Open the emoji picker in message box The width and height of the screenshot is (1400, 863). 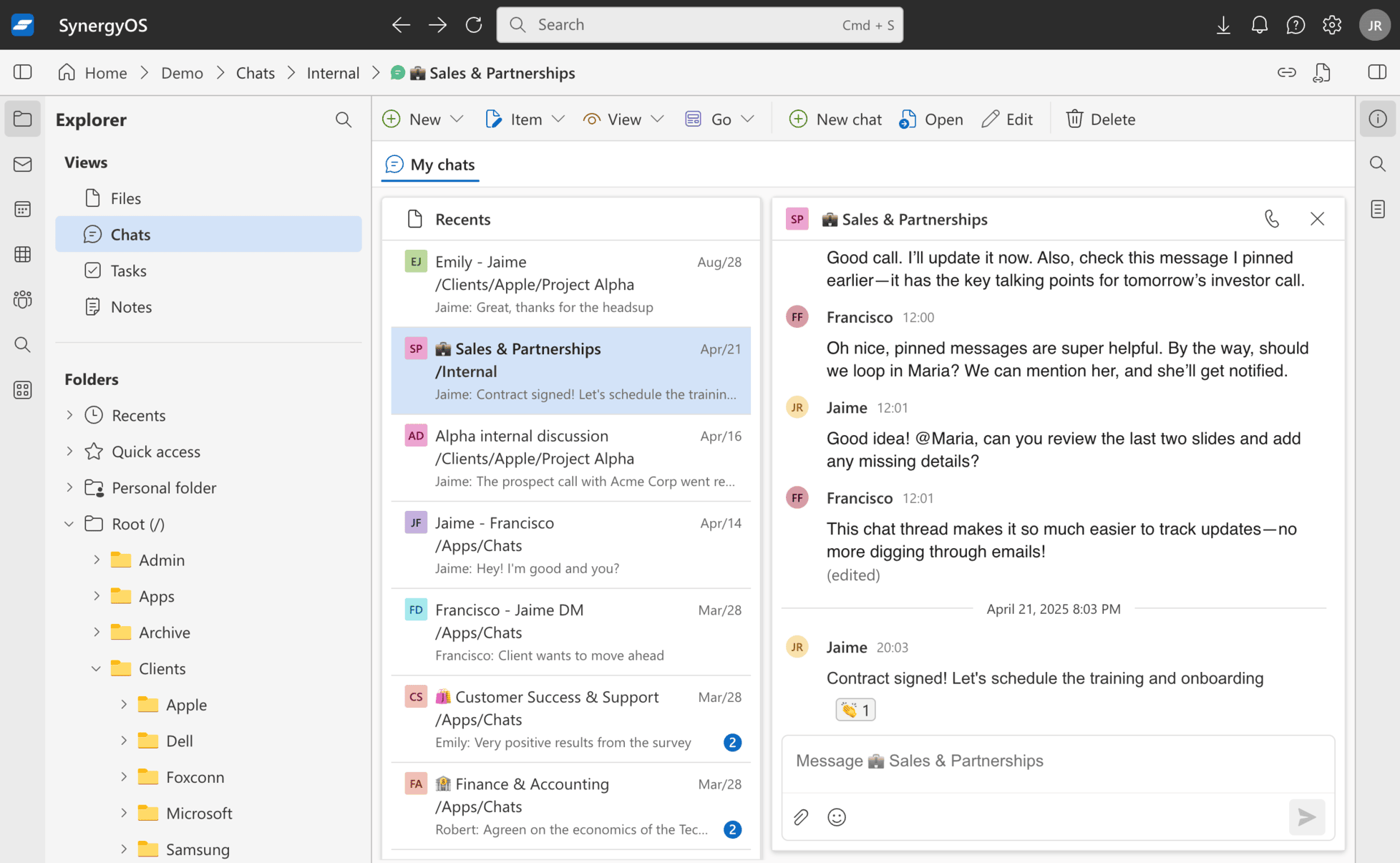point(836,816)
